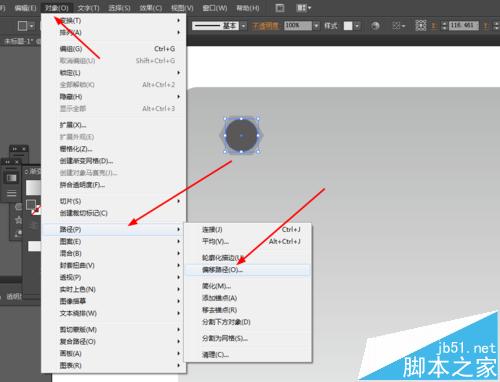Click the 对象(O) menu bar item
This screenshot has height=382, width=500.
point(57,8)
